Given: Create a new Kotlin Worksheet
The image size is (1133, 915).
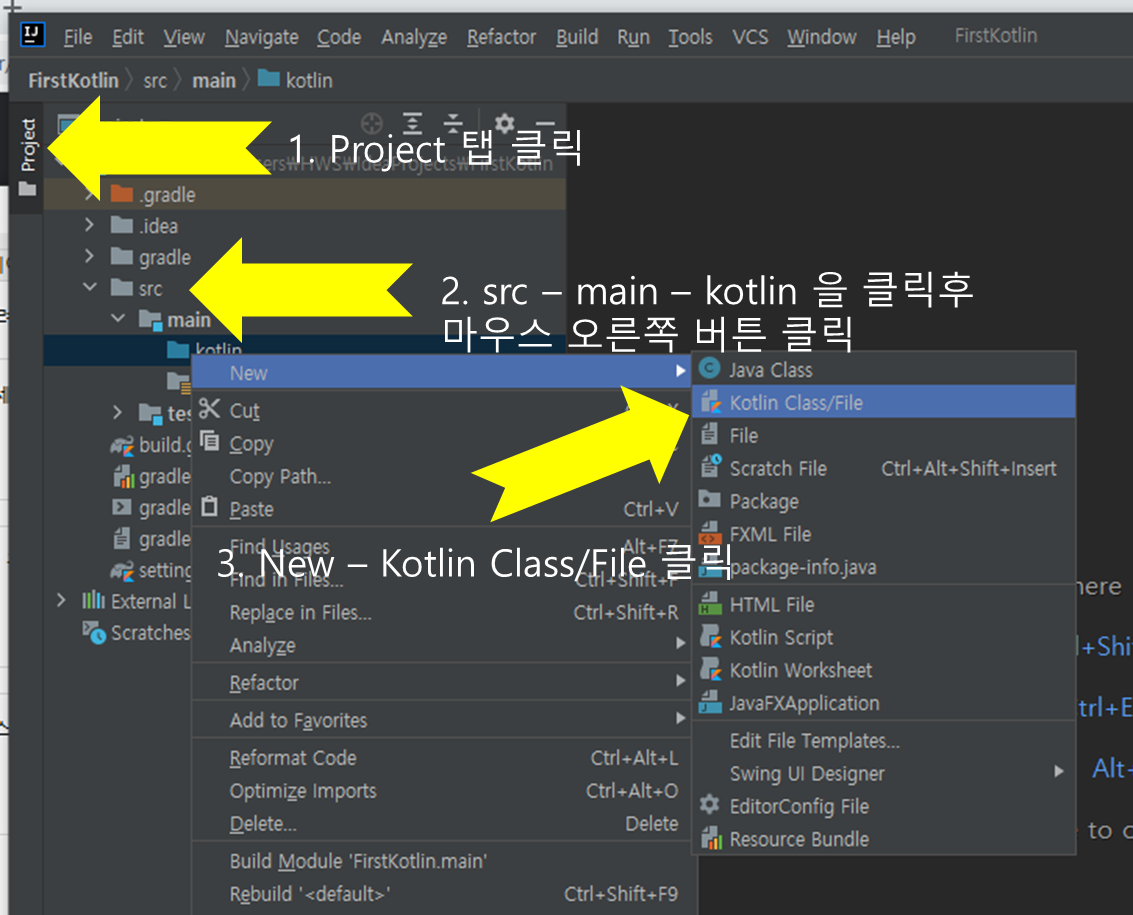Looking at the screenshot, I should coord(884,670).
